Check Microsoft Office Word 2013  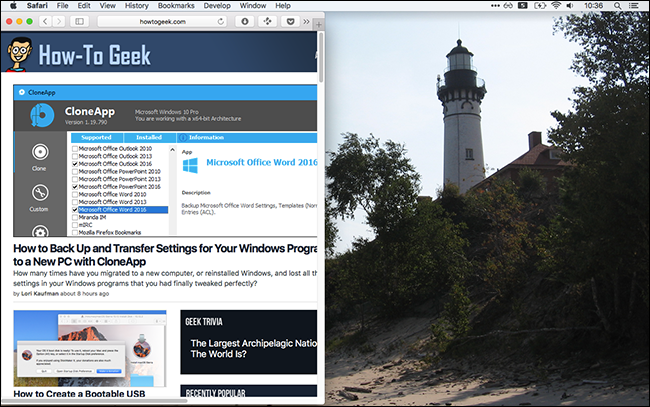(x=75, y=202)
